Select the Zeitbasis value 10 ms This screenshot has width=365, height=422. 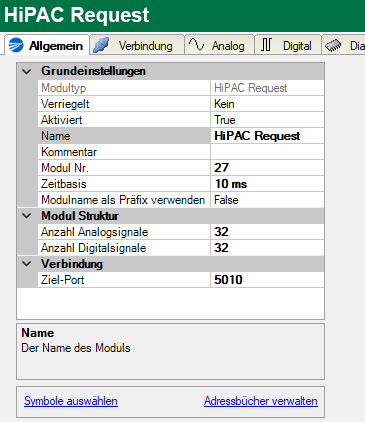click(x=267, y=184)
